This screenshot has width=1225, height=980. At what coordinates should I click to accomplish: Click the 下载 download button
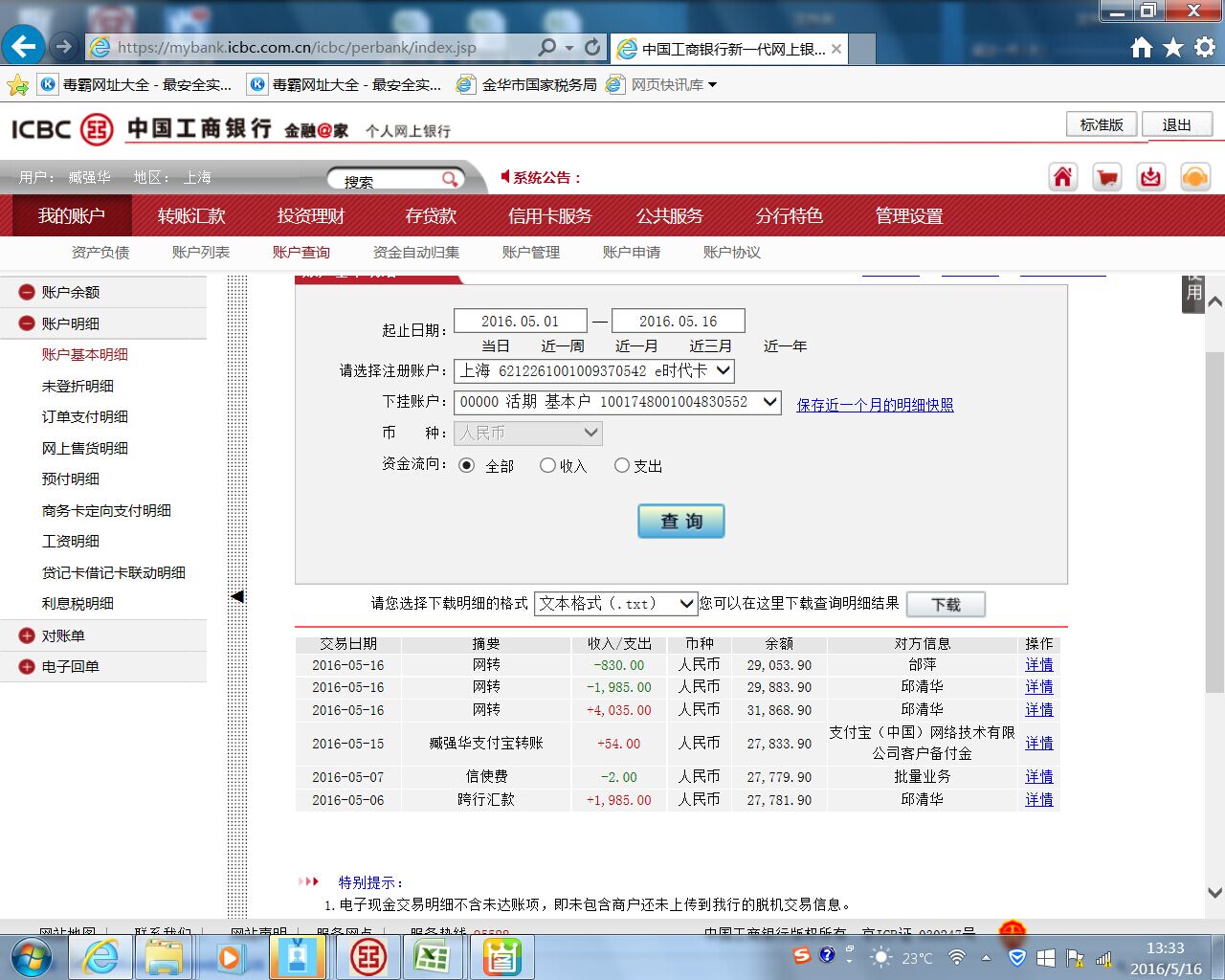946,605
